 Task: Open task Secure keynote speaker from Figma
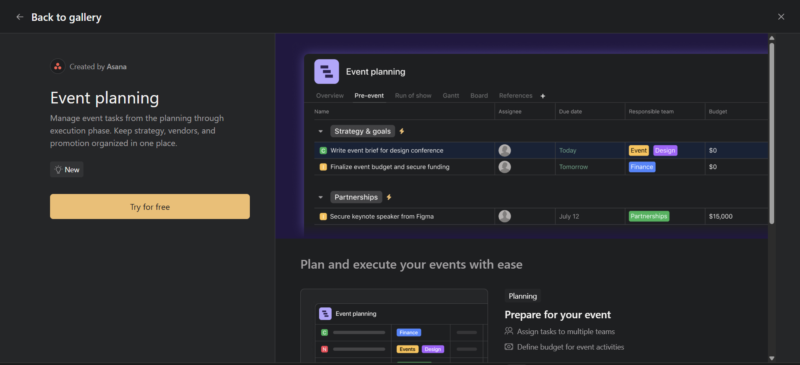coord(382,216)
